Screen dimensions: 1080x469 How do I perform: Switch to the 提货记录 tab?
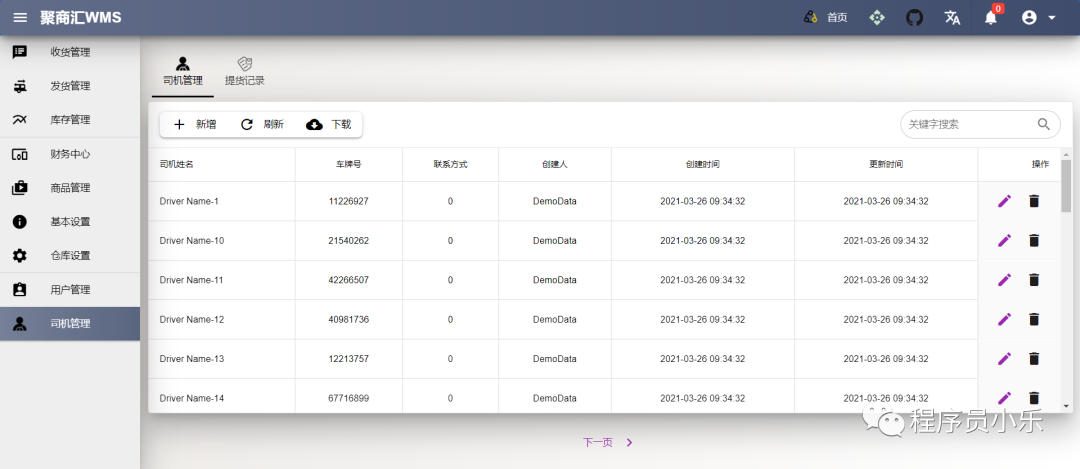(x=244, y=72)
